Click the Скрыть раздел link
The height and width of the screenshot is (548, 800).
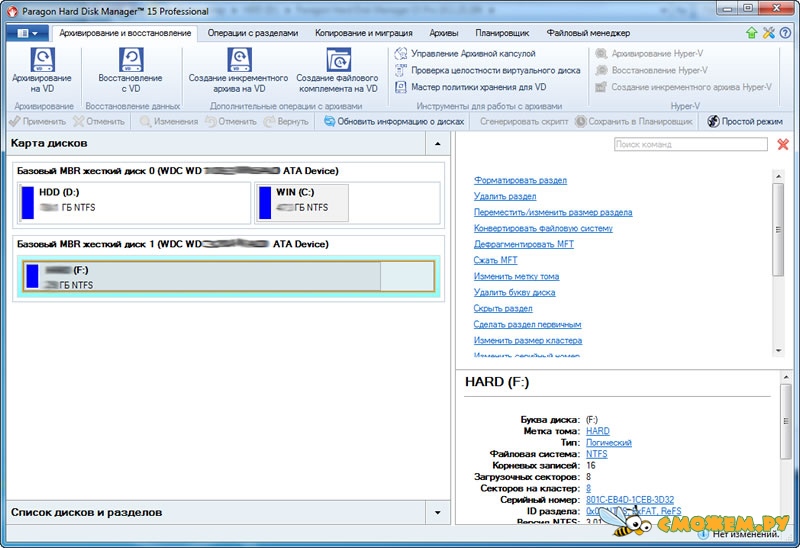(503, 308)
